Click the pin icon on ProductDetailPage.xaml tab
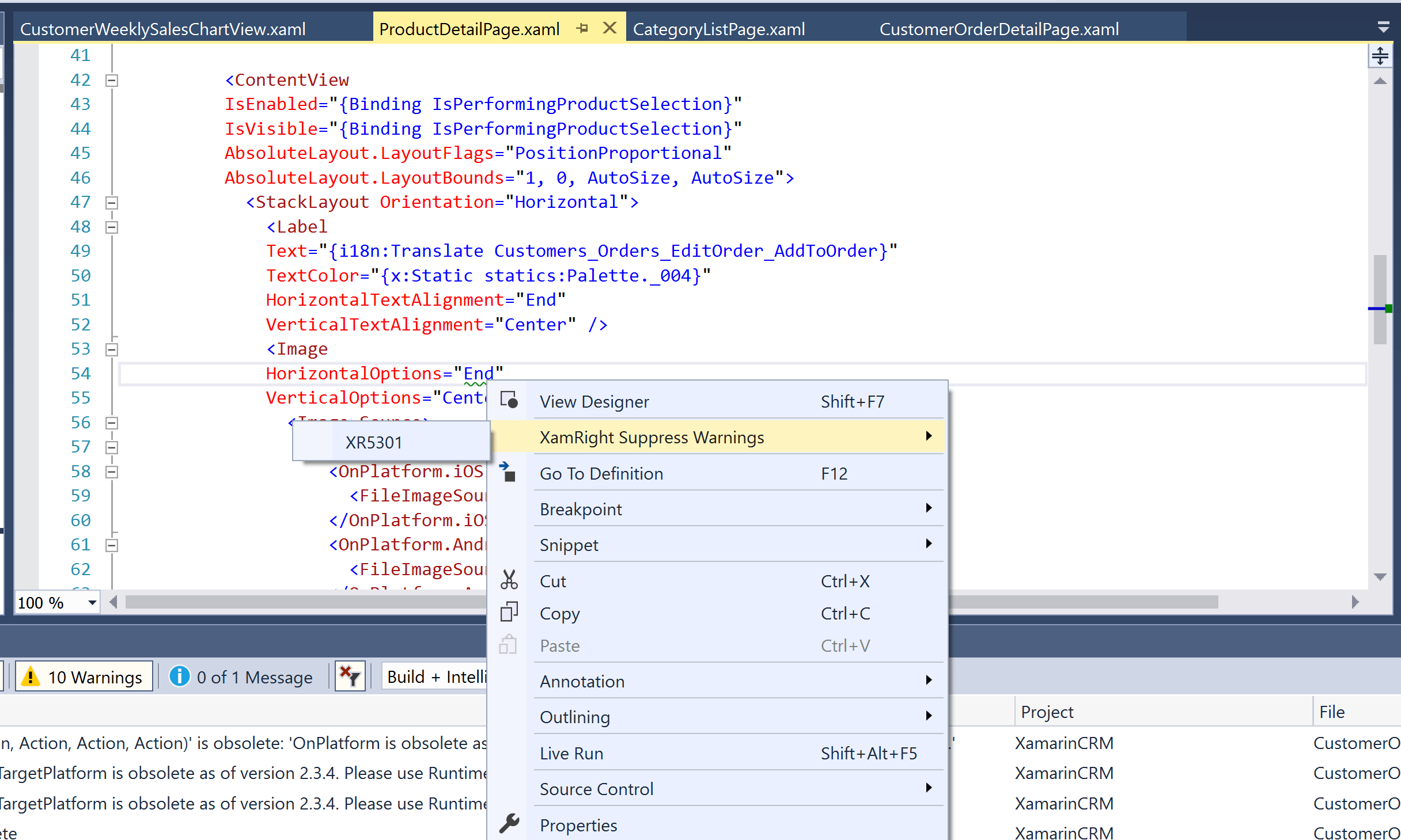Viewport: 1401px width, 840px height. tap(582, 28)
